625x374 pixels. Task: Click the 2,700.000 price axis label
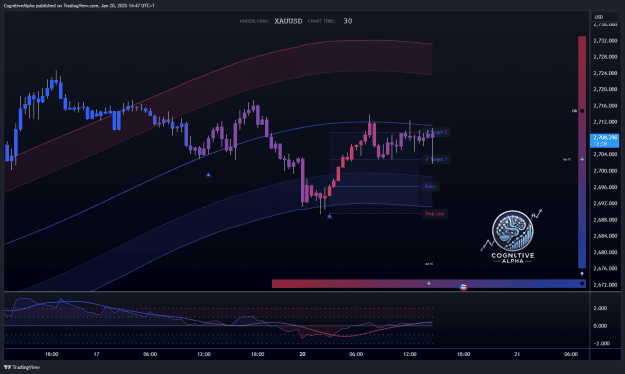tap(605, 171)
